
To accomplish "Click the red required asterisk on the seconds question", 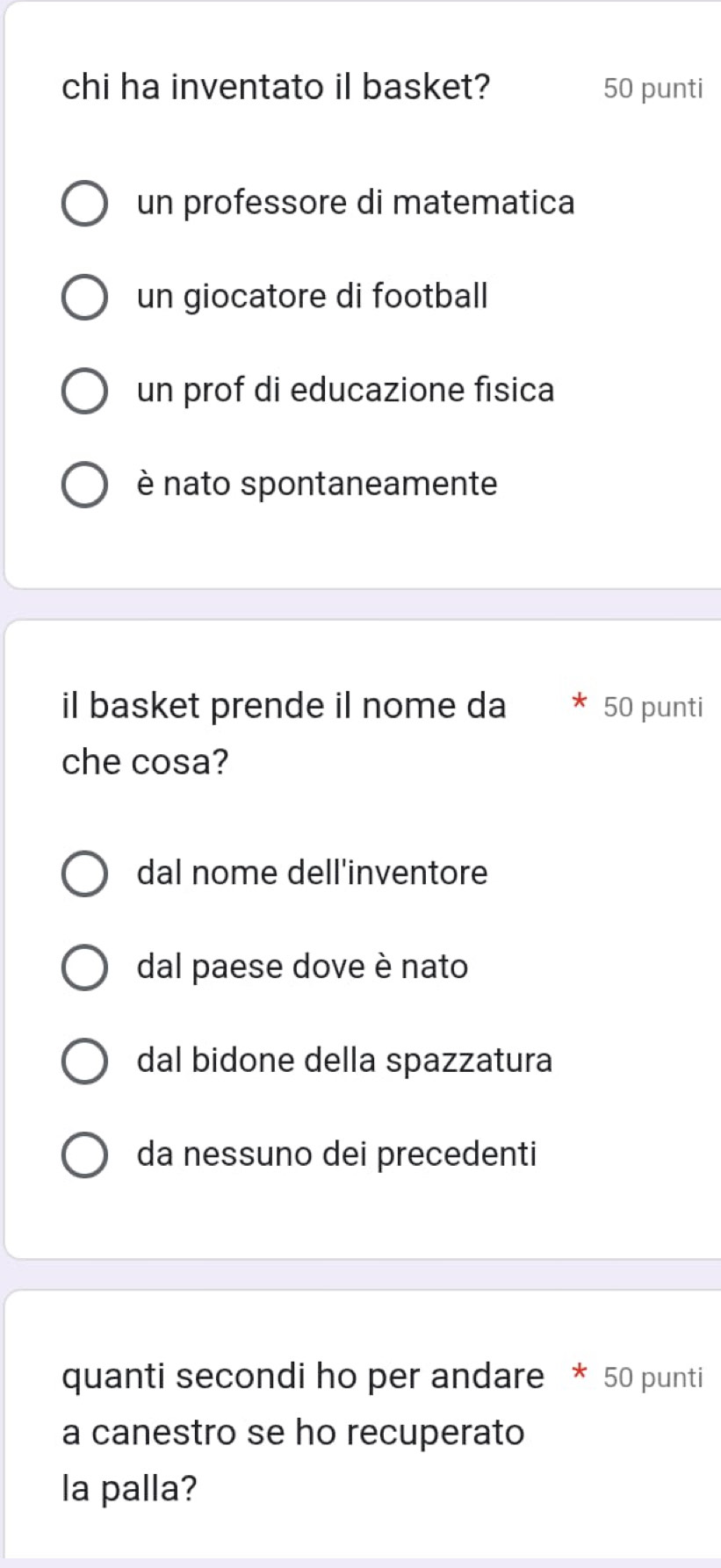I will [x=578, y=1373].
